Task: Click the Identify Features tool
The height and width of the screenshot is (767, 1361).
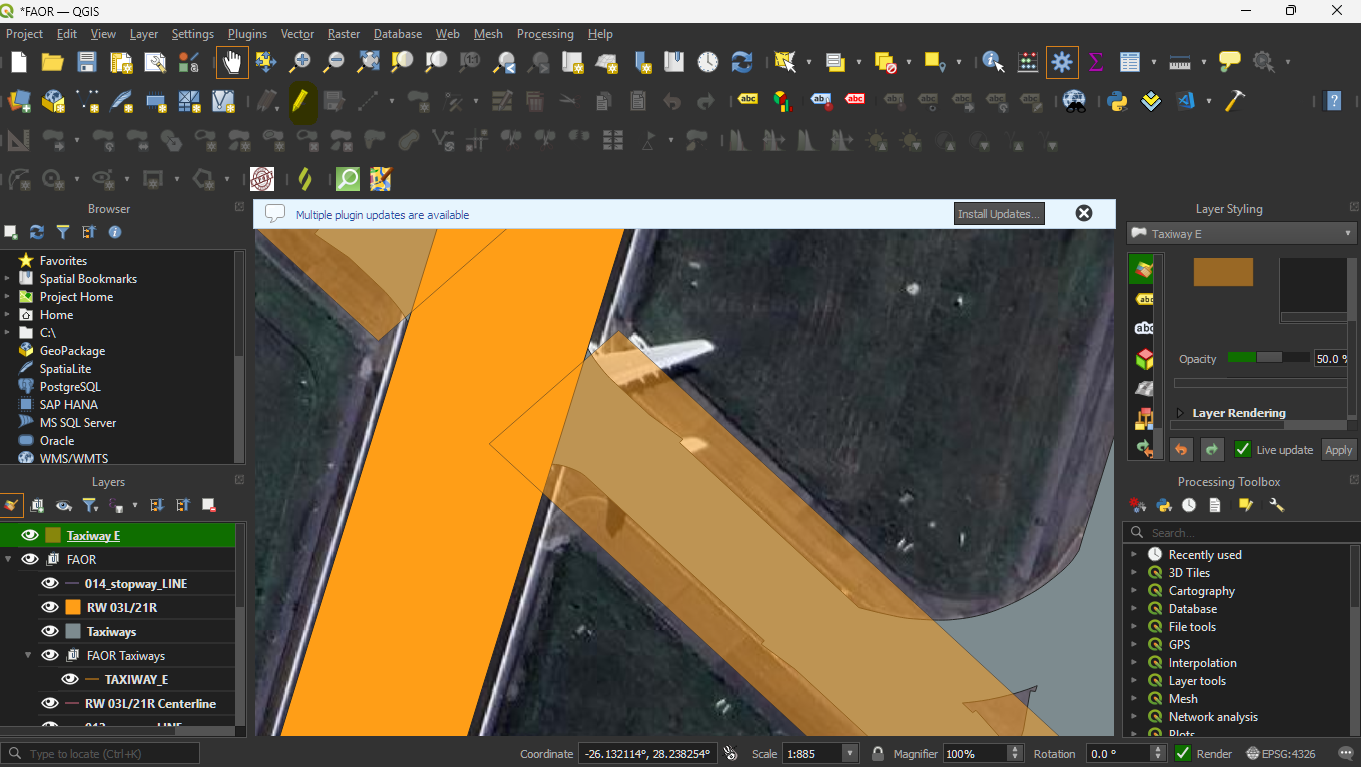Action: [x=993, y=62]
